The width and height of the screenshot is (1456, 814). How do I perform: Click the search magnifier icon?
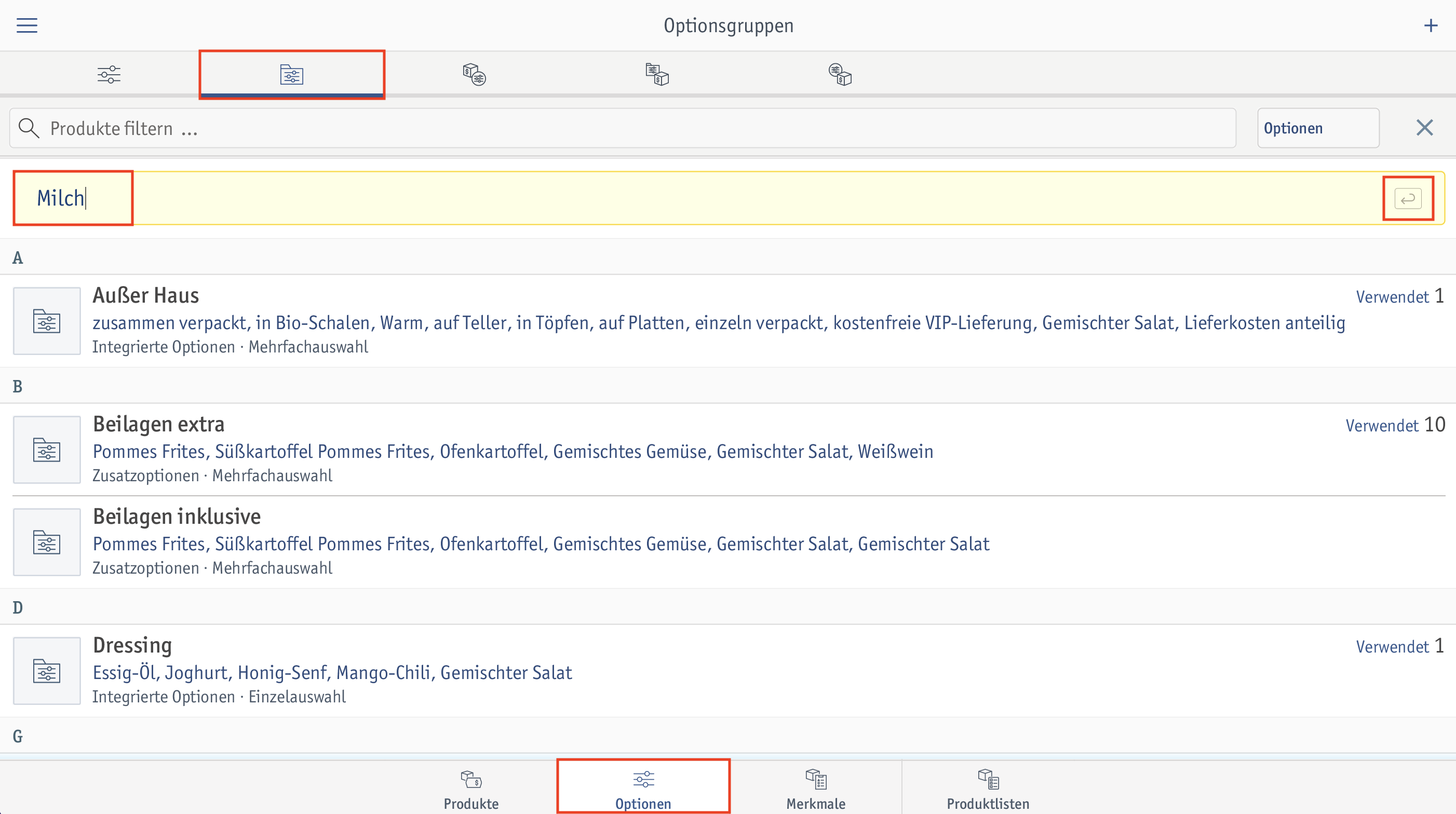point(28,128)
